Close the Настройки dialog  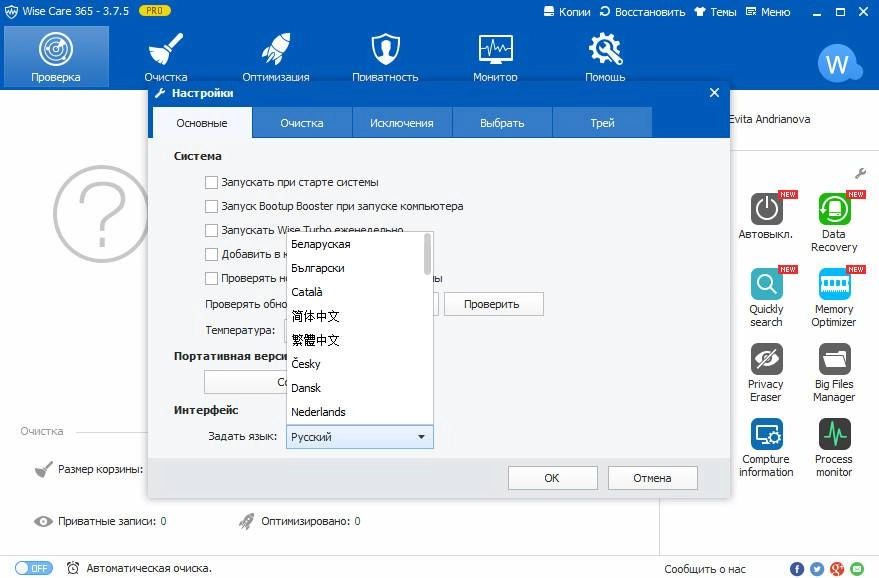pos(714,93)
